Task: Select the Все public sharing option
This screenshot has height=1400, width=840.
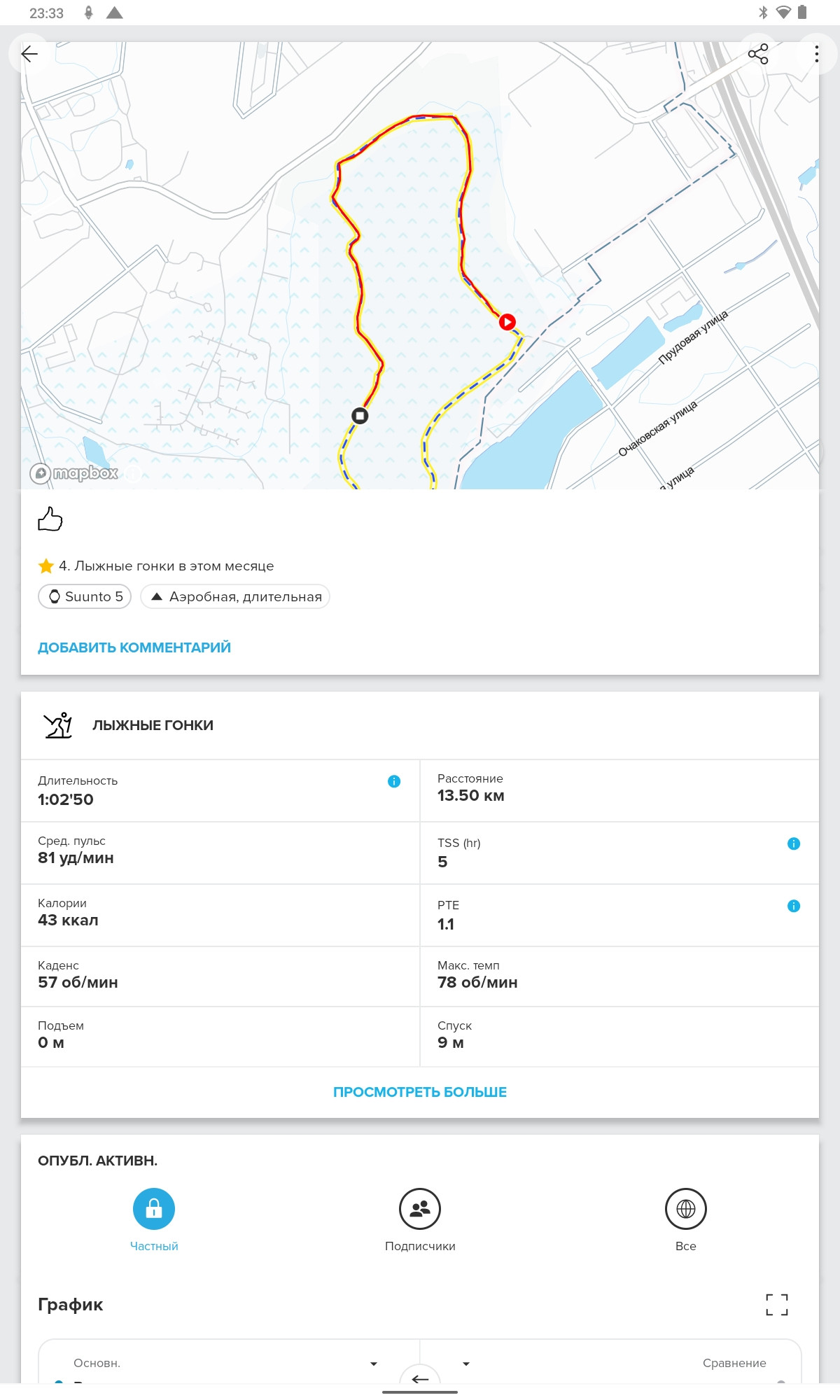Action: [686, 1219]
